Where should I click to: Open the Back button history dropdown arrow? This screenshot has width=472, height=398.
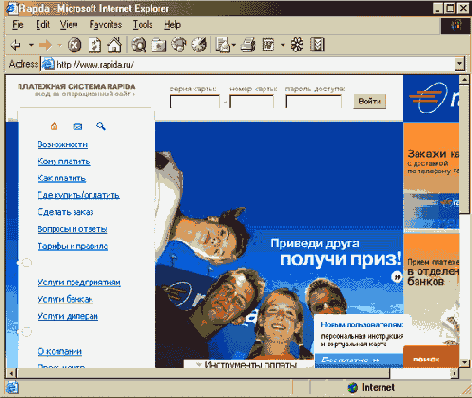pyautogui.click(x=31, y=45)
